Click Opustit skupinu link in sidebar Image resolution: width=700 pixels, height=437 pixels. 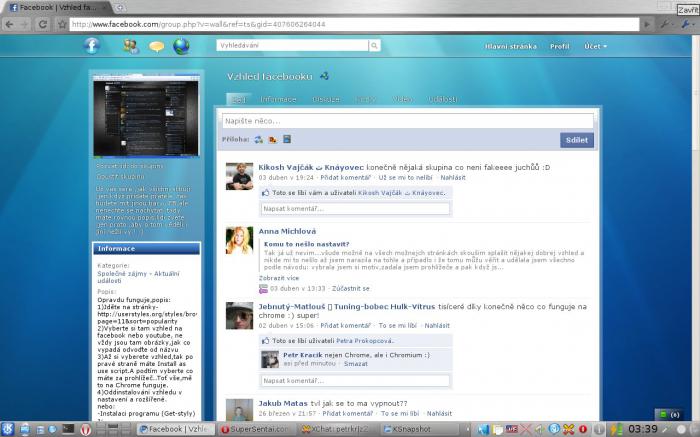pyautogui.click(x=121, y=176)
